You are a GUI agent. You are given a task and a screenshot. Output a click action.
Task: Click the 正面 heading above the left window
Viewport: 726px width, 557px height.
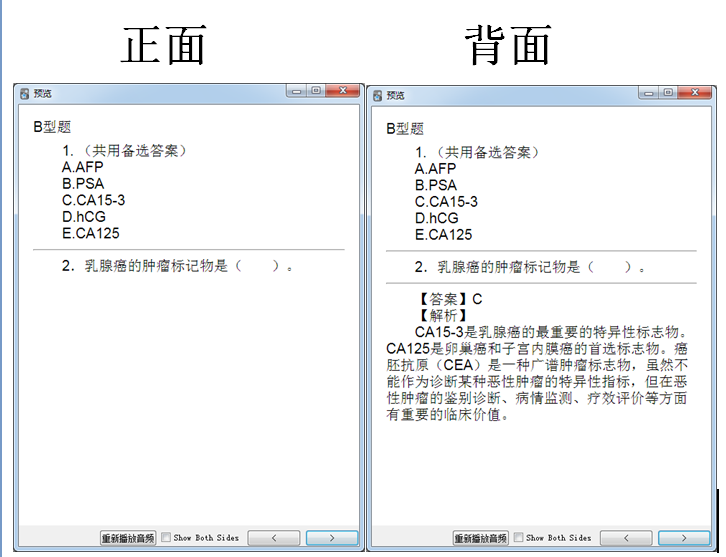click(164, 45)
